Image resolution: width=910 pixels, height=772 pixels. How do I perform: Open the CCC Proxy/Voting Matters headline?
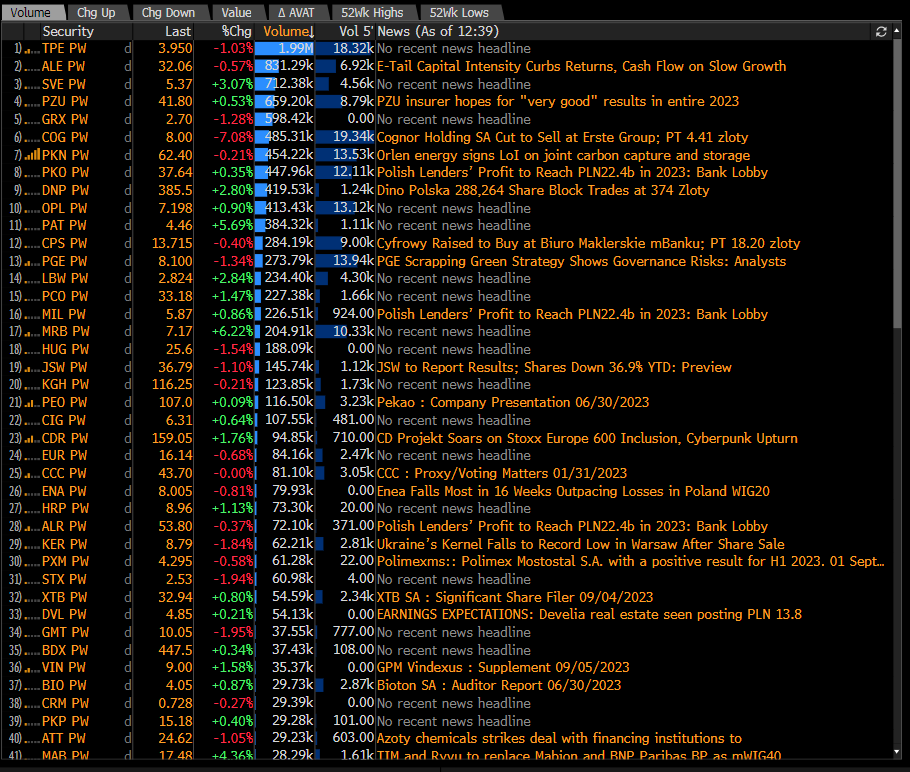(502, 474)
